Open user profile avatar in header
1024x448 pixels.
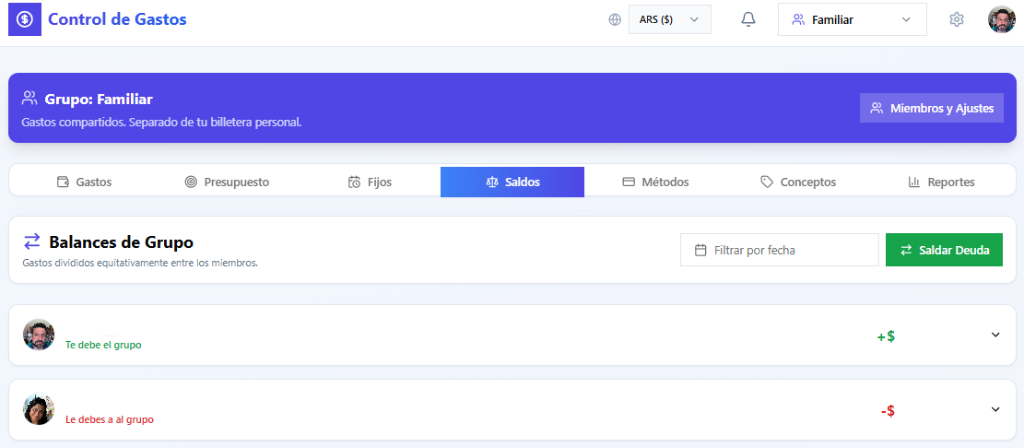tap(1001, 19)
